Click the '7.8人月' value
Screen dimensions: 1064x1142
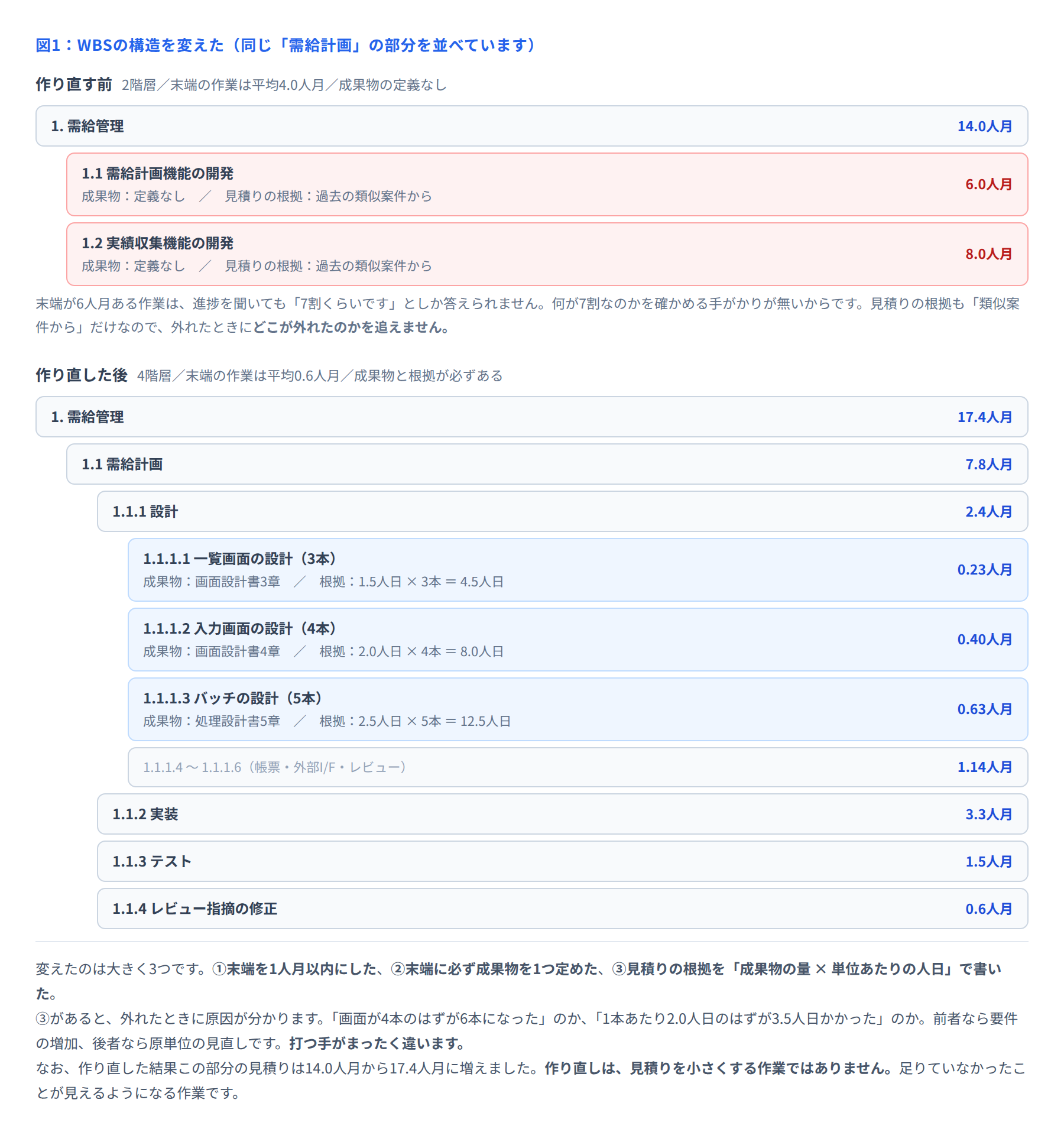tap(989, 464)
